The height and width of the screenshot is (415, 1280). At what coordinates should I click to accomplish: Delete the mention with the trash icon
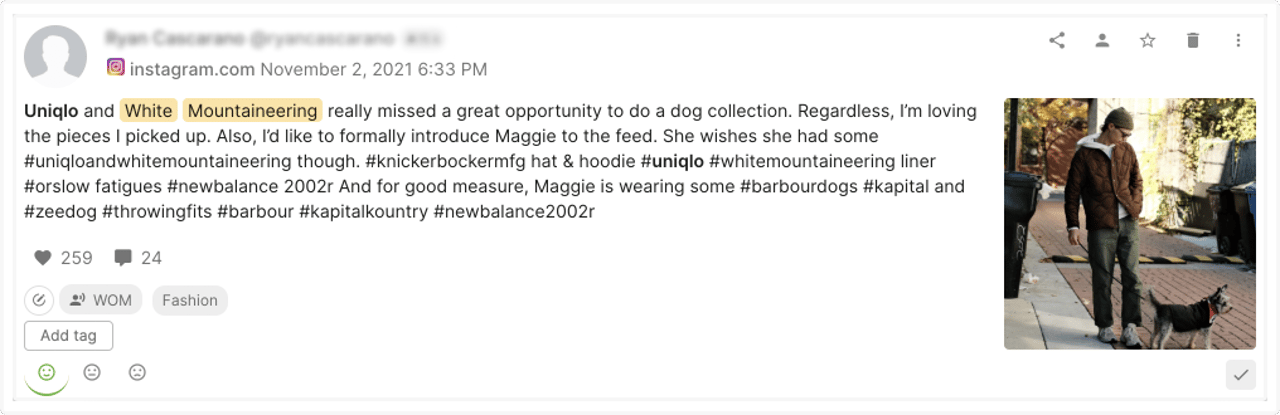click(1192, 41)
